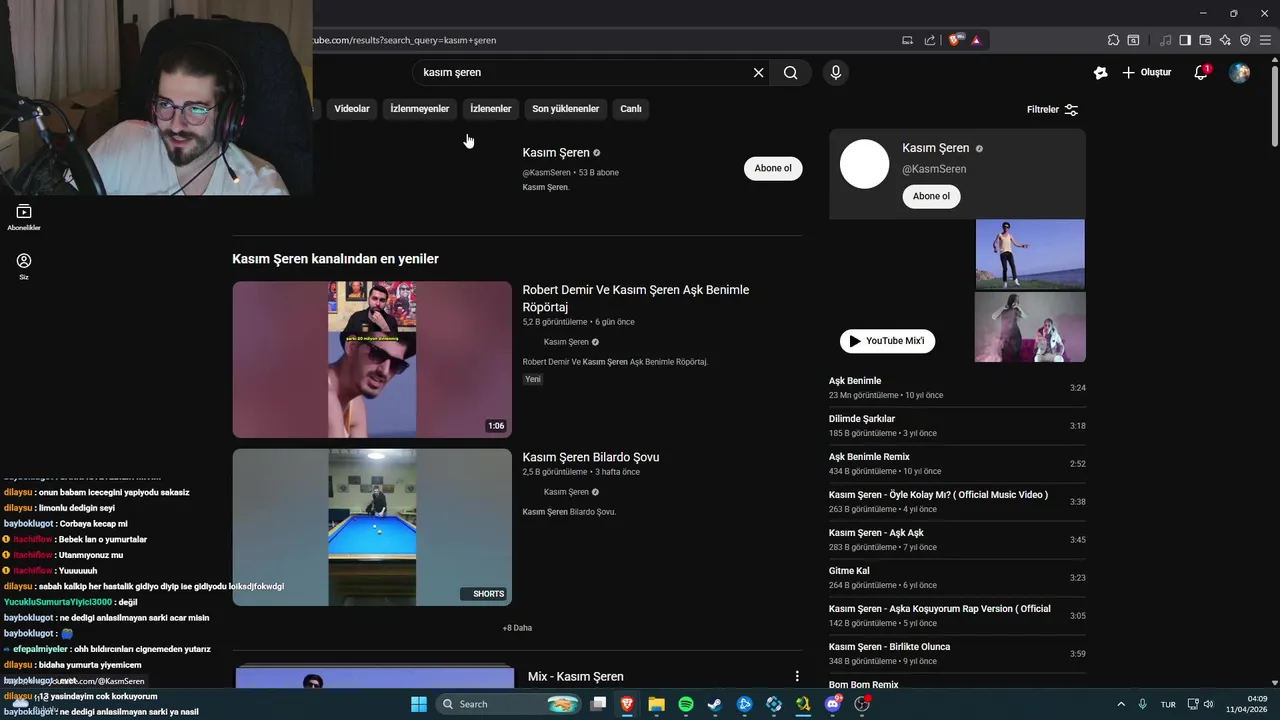Click the share page icon in address bar
Image resolution: width=1280 pixels, height=720 pixels.
coord(930,40)
